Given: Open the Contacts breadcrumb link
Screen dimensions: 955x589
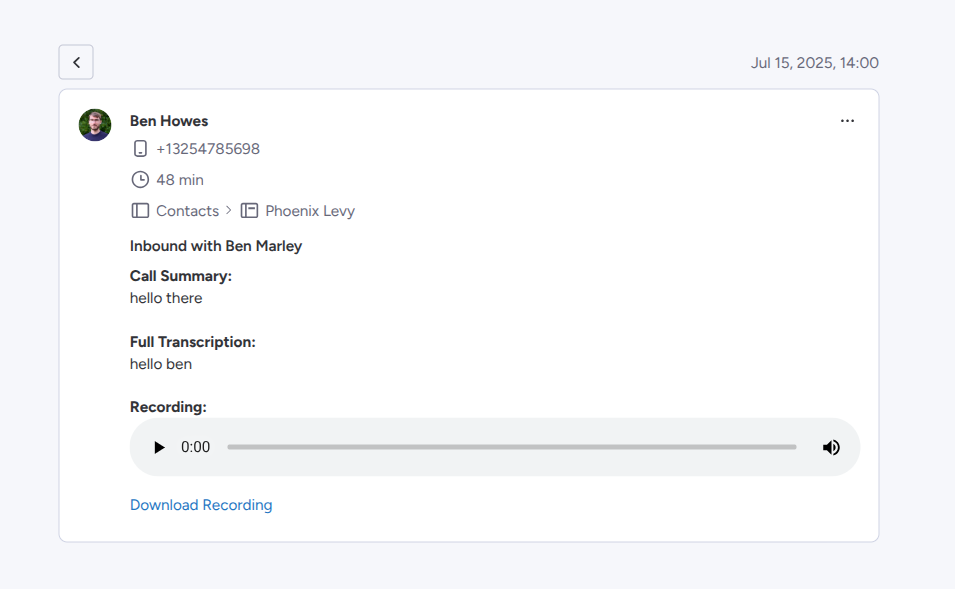Looking at the screenshot, I should pyautogui.click(x=187, y=211).
